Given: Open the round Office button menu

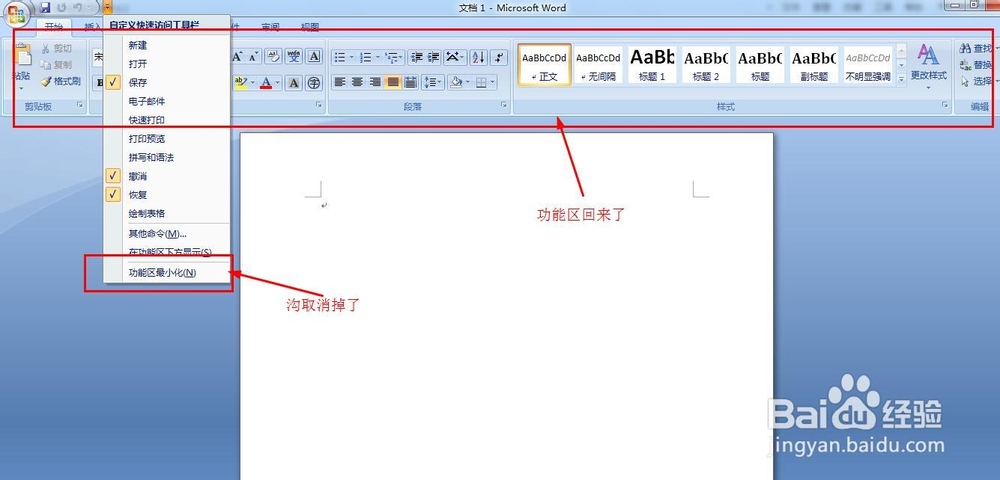Looking at the screenshot, I should point(17,13).
